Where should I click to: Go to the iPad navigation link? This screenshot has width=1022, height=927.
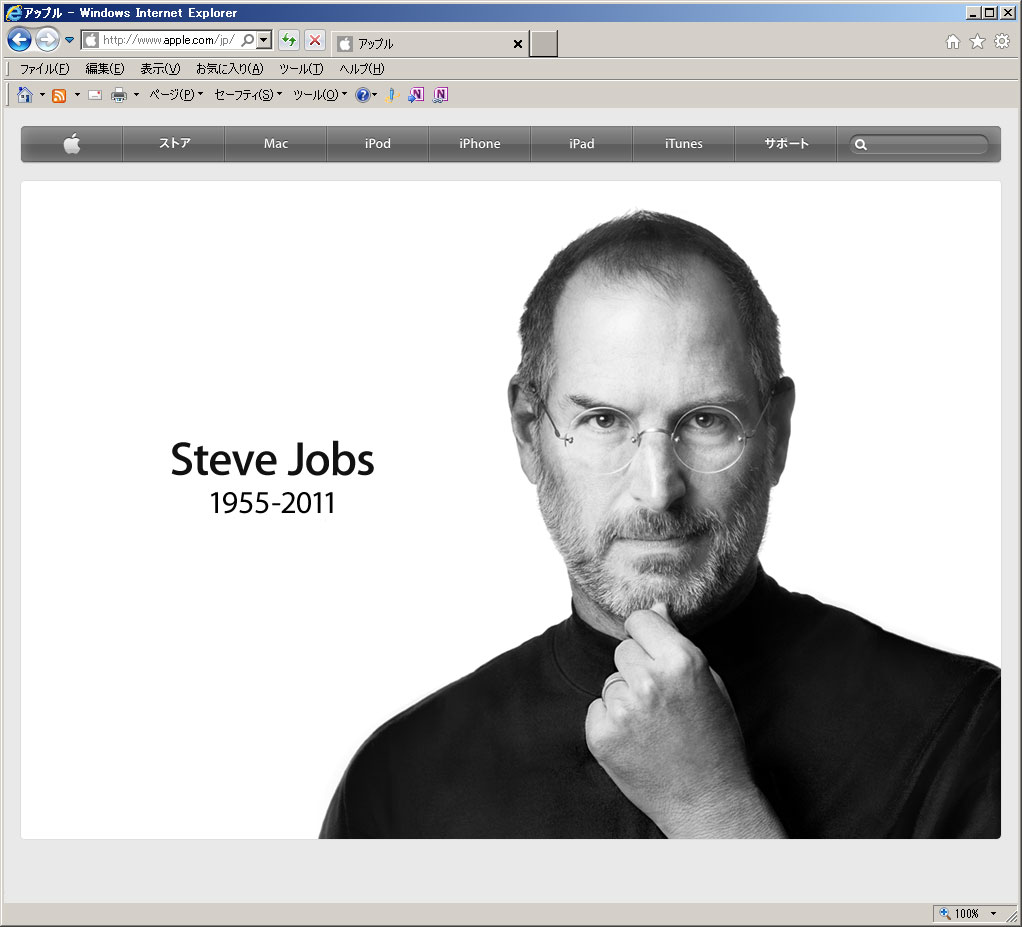pyautogui.click(x=581, y=143)
